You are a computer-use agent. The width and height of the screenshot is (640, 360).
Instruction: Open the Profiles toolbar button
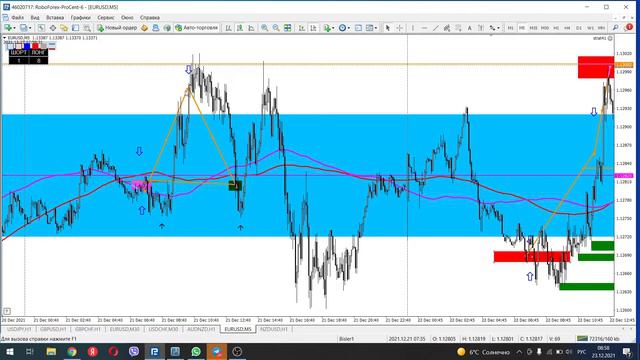[24, 28]
